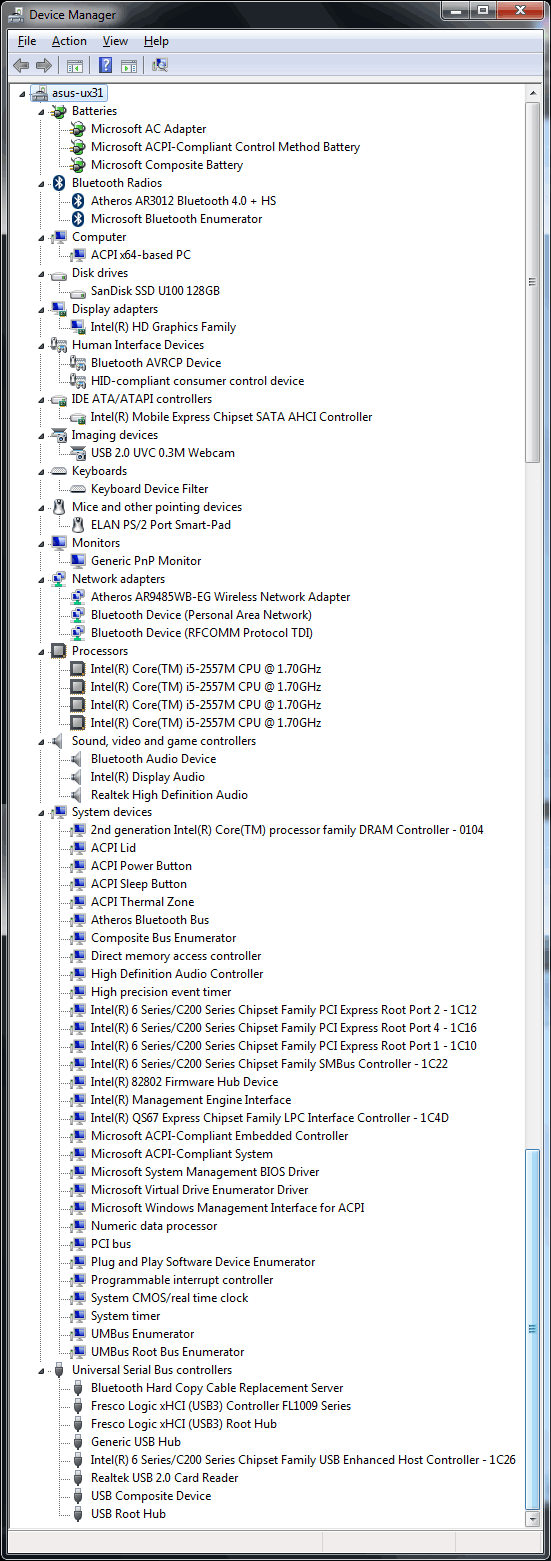Open Help via the blue question mark icon
The image size is (551, 1561).
point(105,66)
